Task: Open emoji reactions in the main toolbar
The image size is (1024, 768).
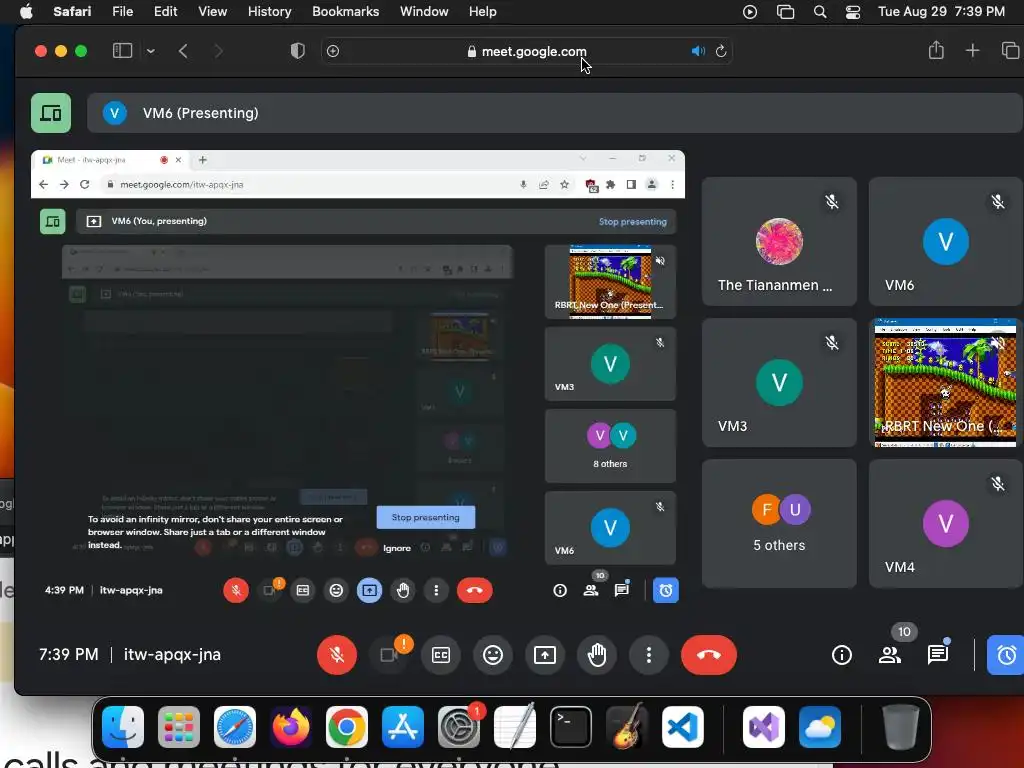Action: coord(493,654)
